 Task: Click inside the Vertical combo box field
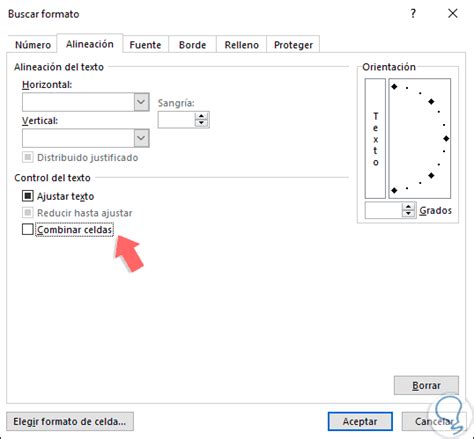pos(78,138)
